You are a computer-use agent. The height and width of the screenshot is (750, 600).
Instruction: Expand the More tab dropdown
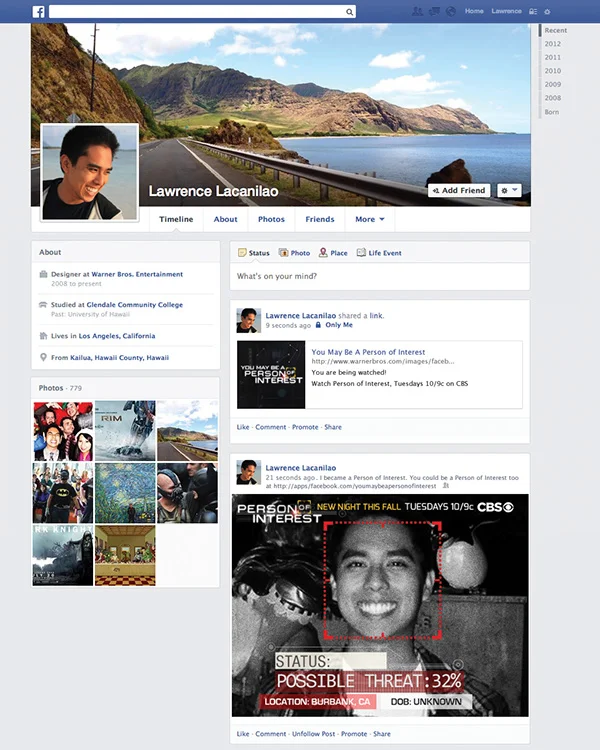tap(369, 219)
